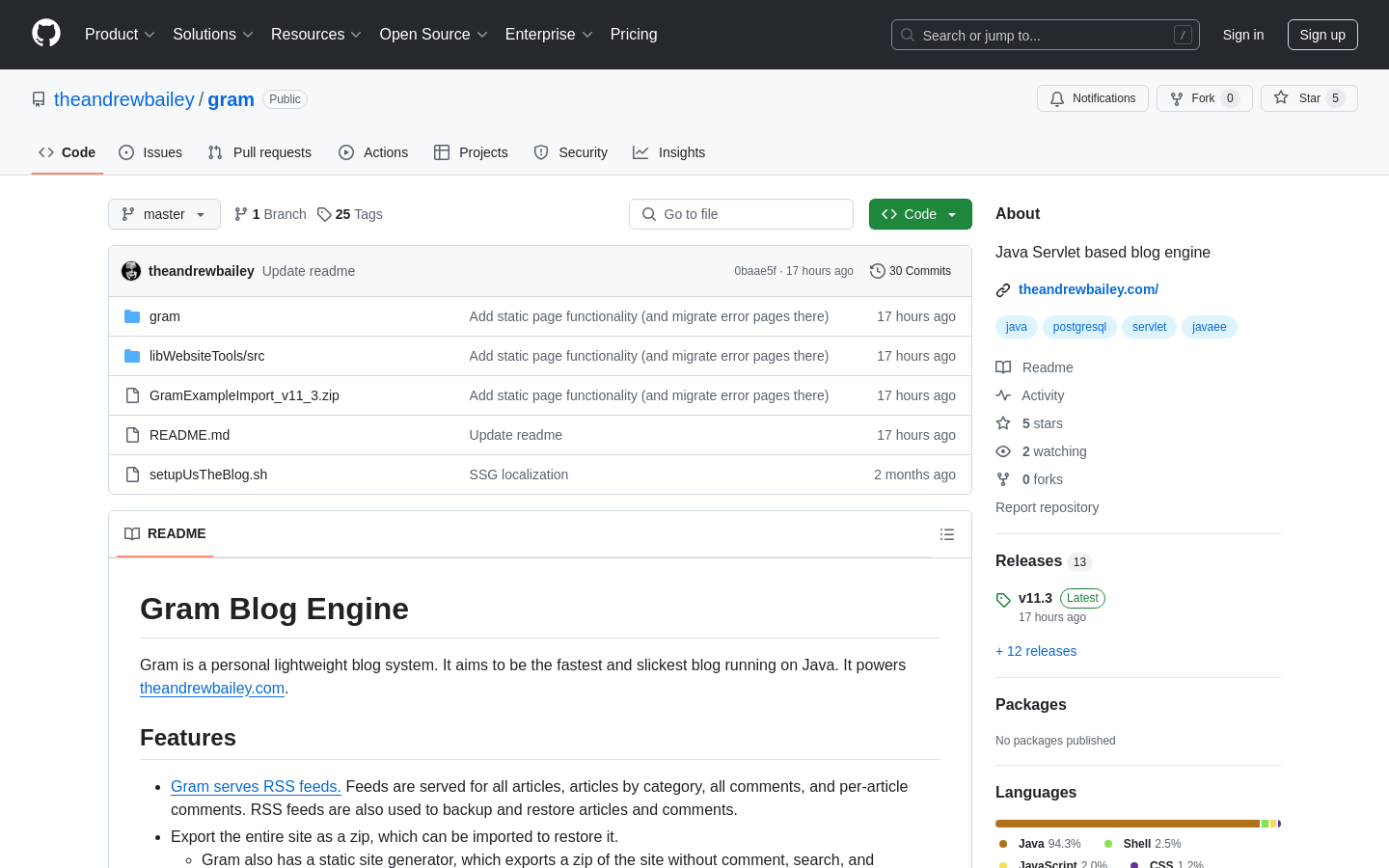Image resolution: width=1389 pixels, height=868 pixels.
Task: Click the java topic tag
Action: [x=1017, y=327]
